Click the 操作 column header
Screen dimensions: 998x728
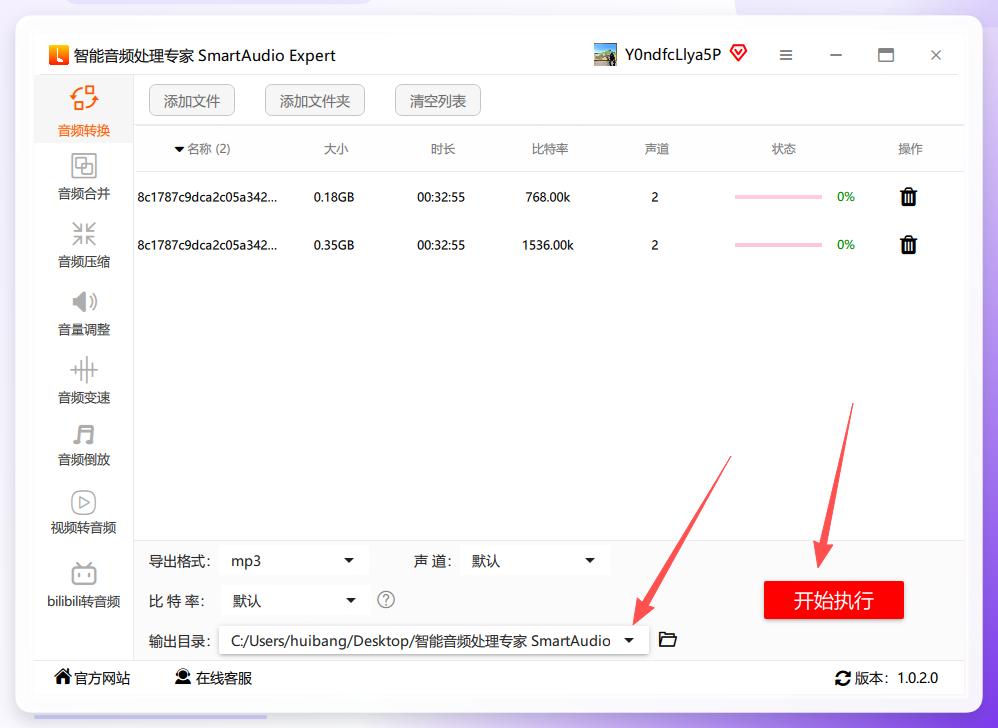point(910,149)
